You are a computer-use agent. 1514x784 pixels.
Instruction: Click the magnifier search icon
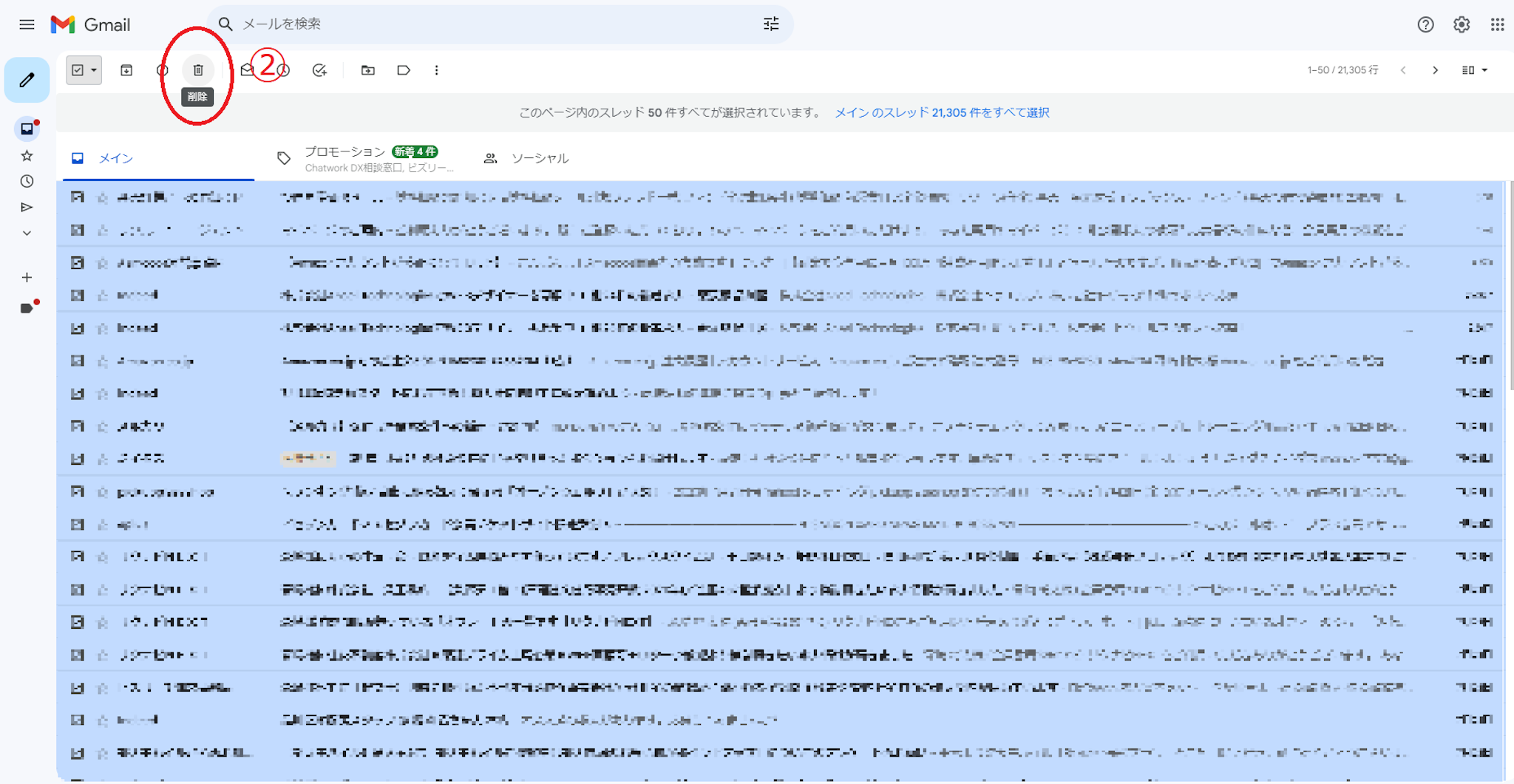point(225,24)
